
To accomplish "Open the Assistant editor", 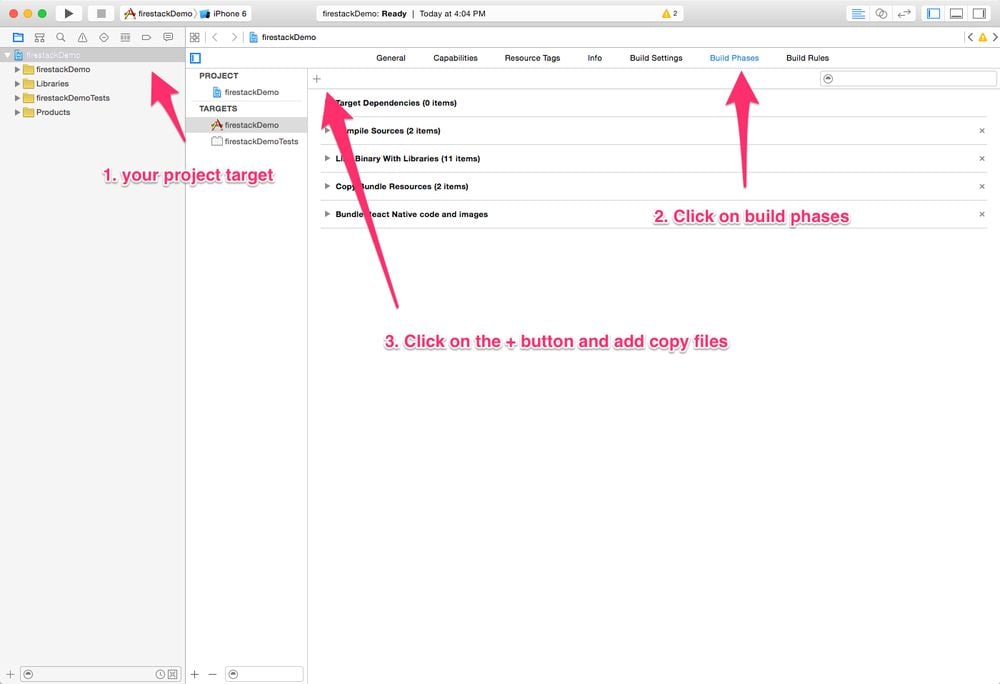I will pos(881,13).
